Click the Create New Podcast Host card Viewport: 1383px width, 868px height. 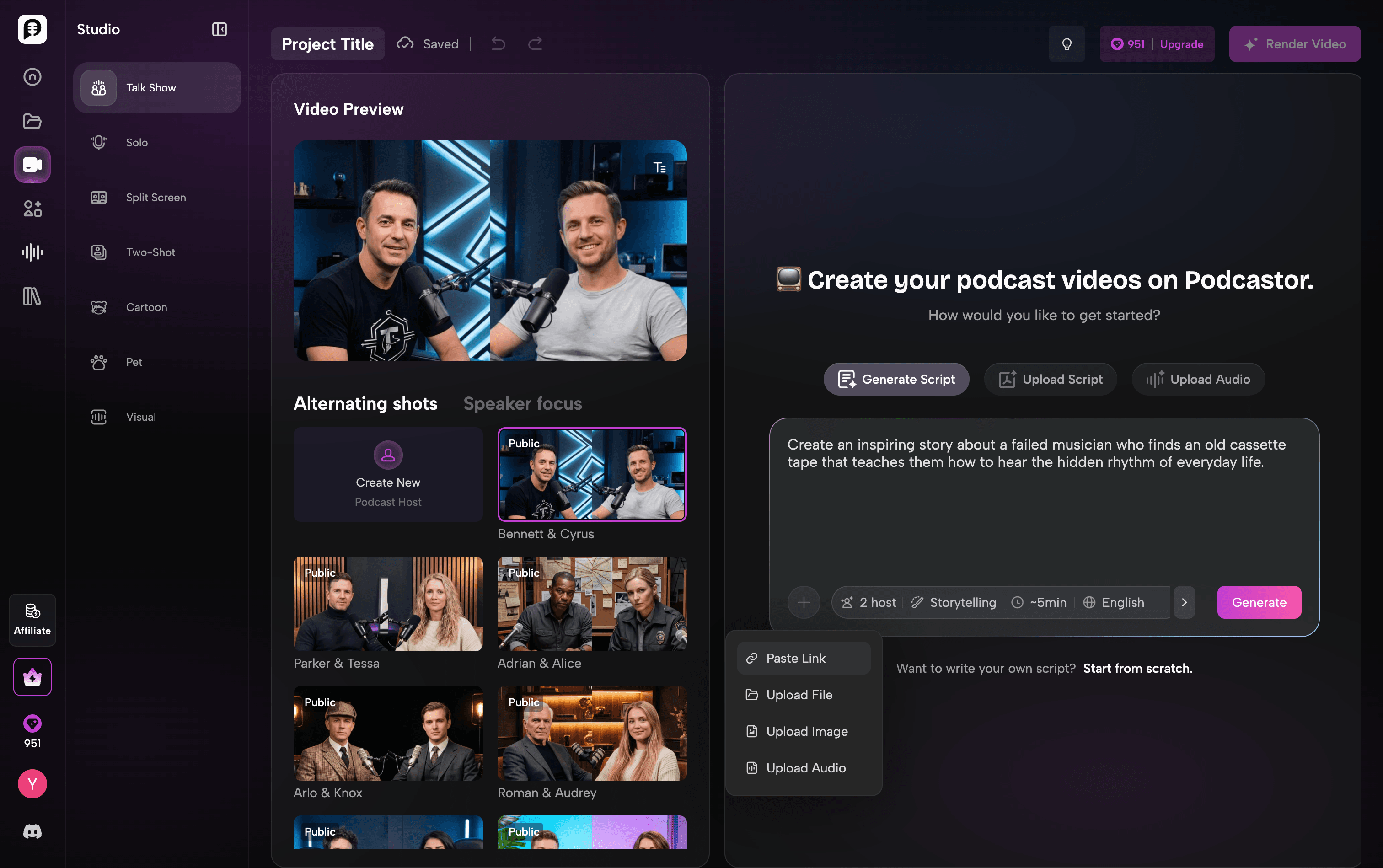(x=388, y=474)
